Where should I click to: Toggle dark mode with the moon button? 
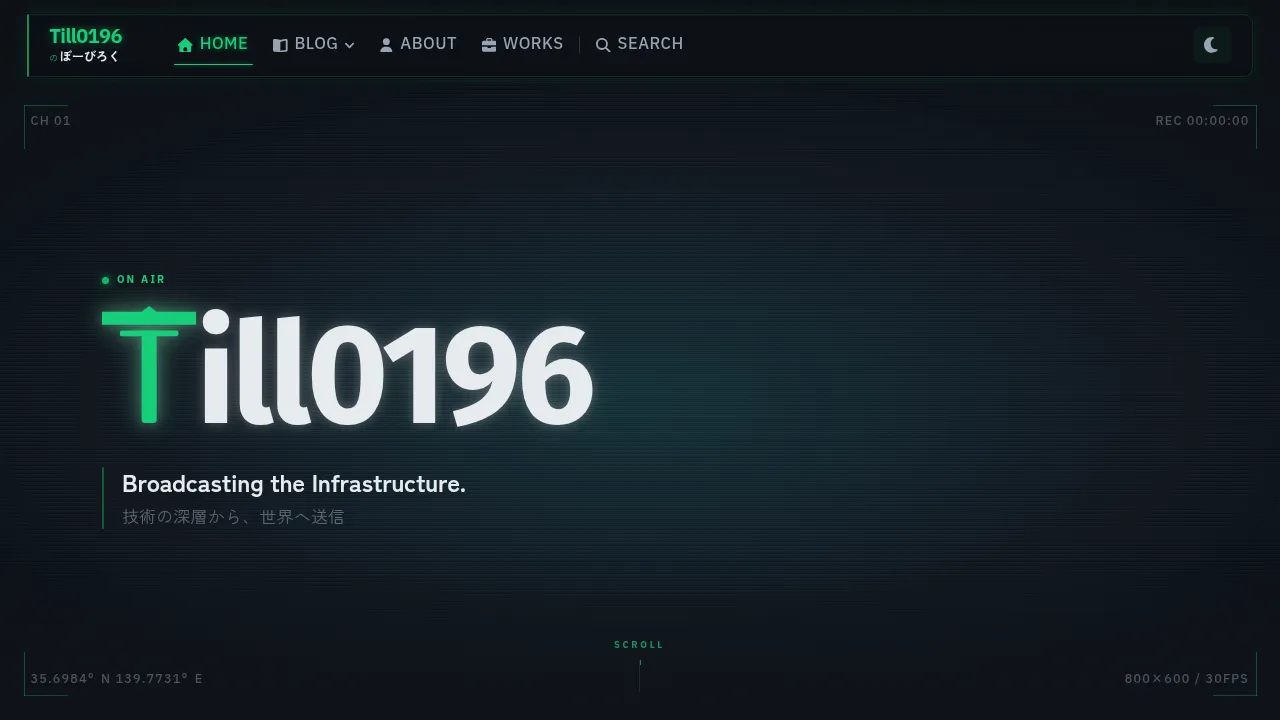(1211, 45)
